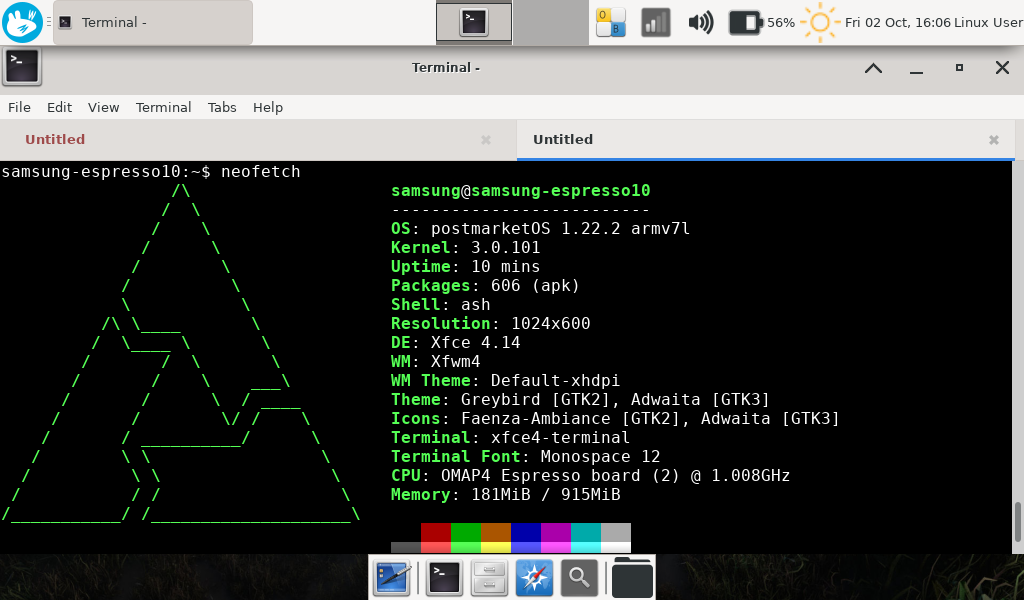Open the View menu
Screen dimensions: 1024x600
click(103, 107)
